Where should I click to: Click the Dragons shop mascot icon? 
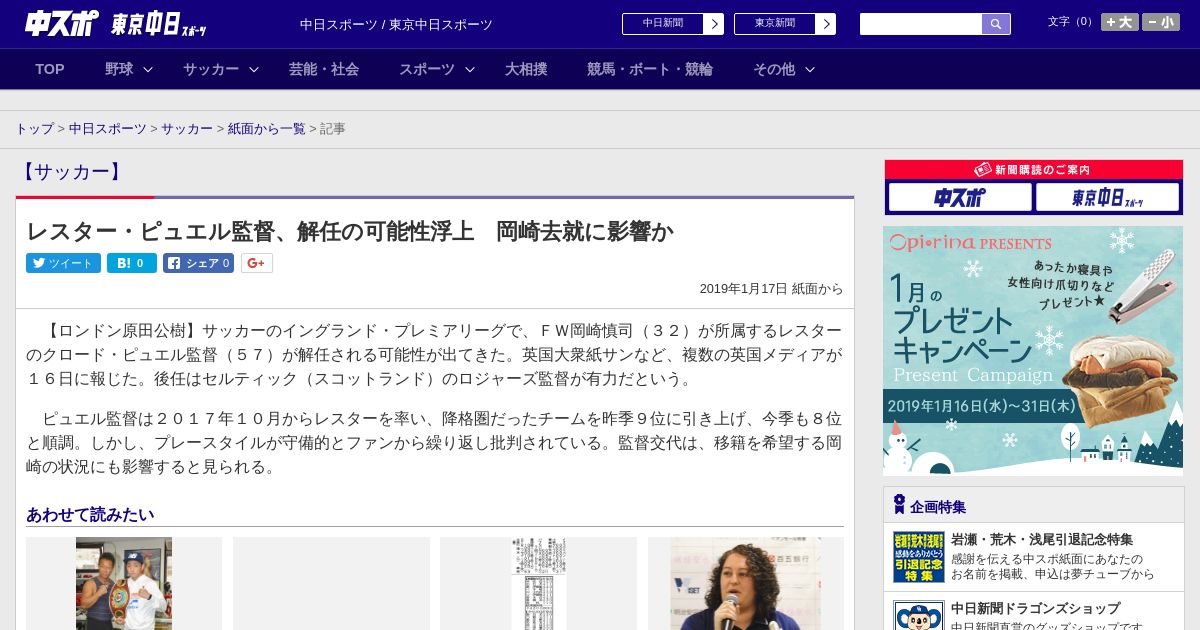[x=919, y=615]
